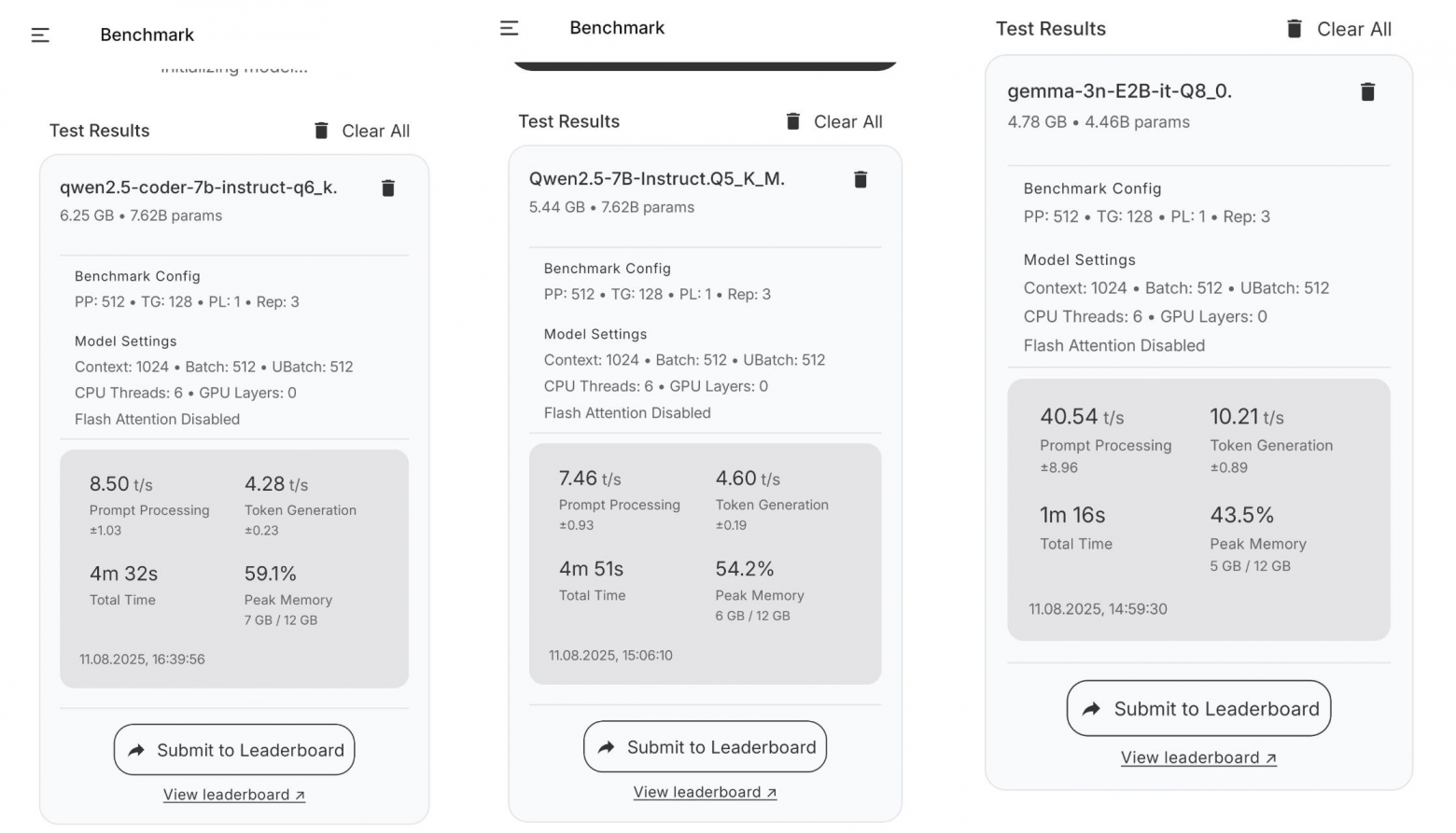Click the 40.54 t/s Prompt Processing value
Screen dimensions: 1456x833
[x=1082, y=417]
